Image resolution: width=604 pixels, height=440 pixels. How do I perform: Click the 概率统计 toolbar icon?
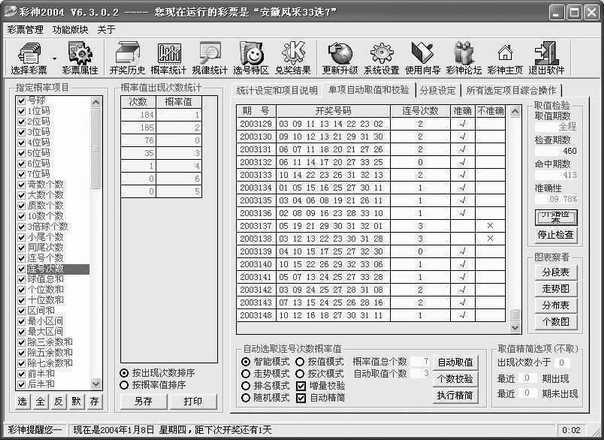pyautogui.click(x=170, y=57)
